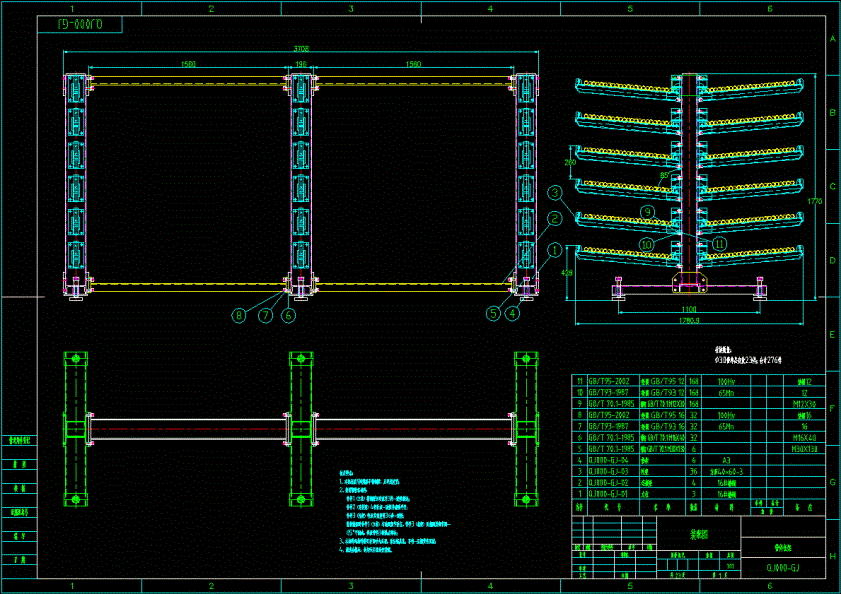Click balloon callout number 11

coord(719,244)
